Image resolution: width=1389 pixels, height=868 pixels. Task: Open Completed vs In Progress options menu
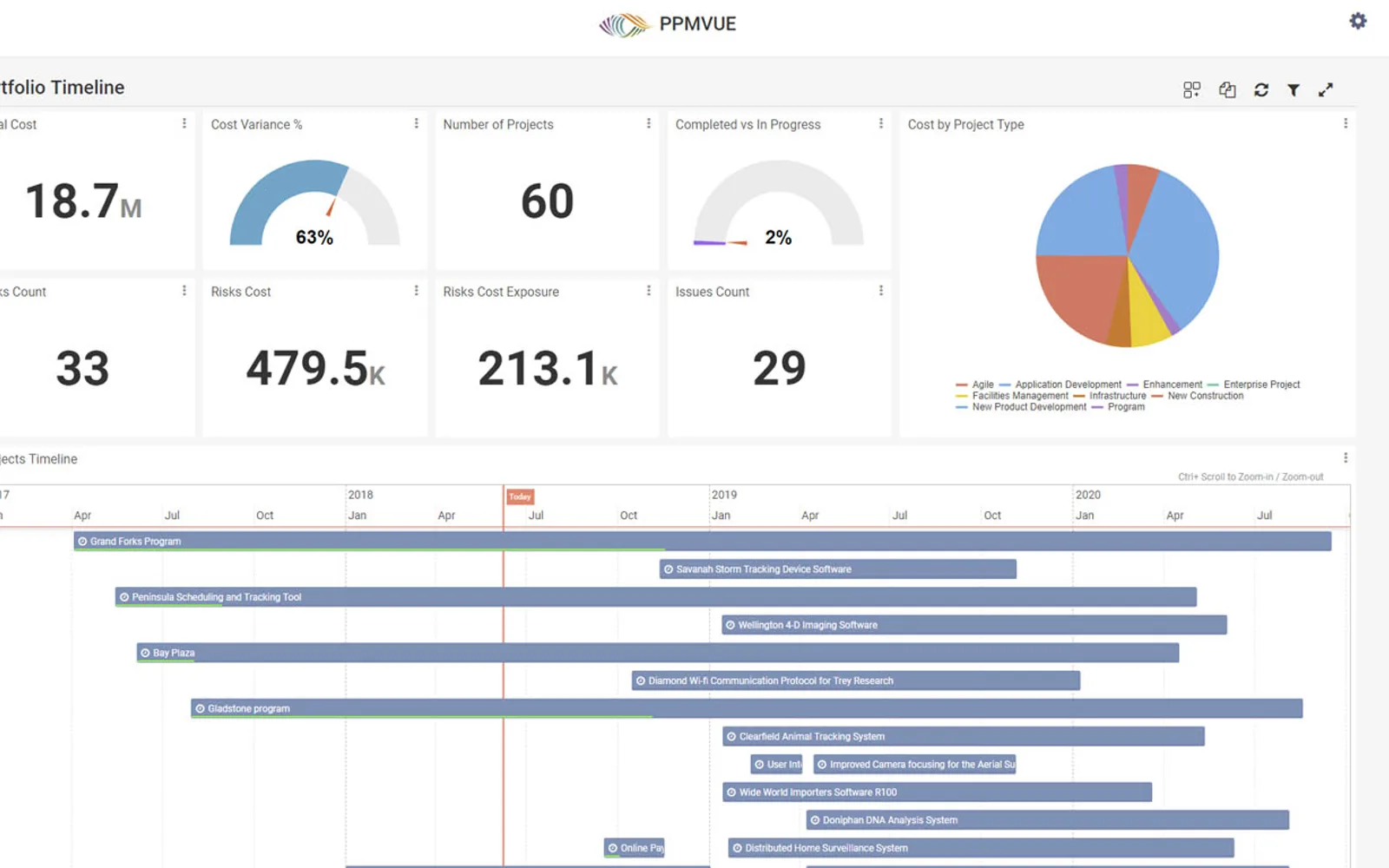[880, 123]
